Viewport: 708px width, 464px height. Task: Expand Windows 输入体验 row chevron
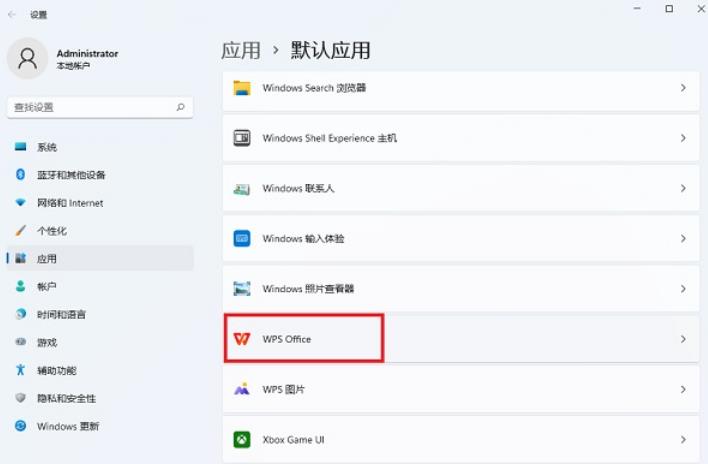[683, 238]
